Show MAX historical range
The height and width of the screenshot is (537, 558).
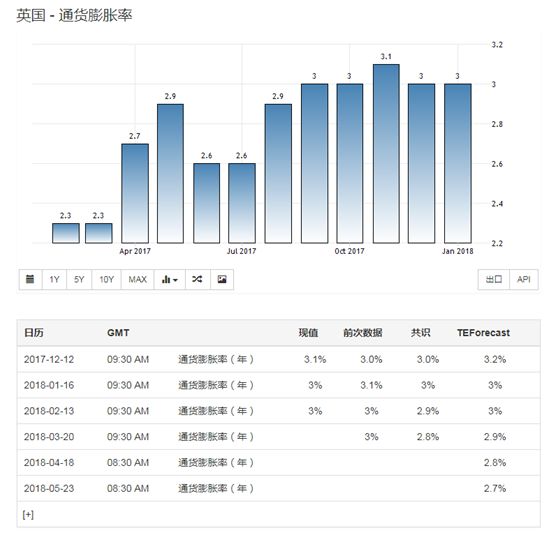138,280
